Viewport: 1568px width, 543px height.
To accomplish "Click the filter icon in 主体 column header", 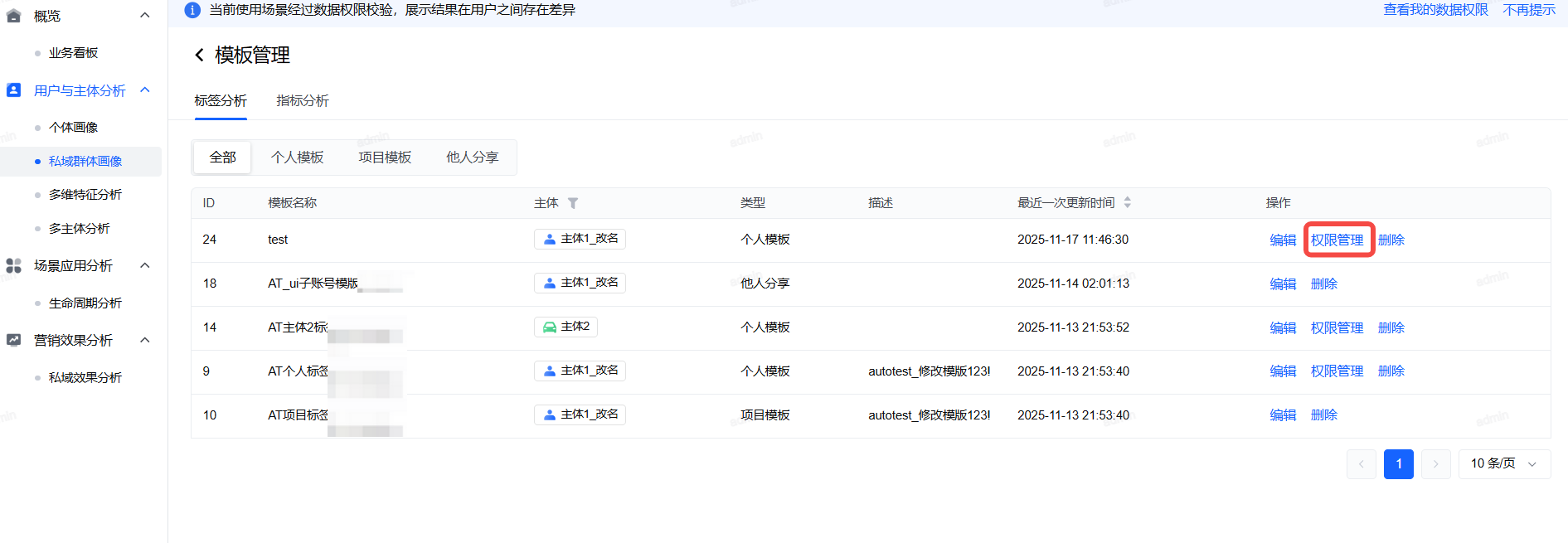I will (x=573, y=203).
